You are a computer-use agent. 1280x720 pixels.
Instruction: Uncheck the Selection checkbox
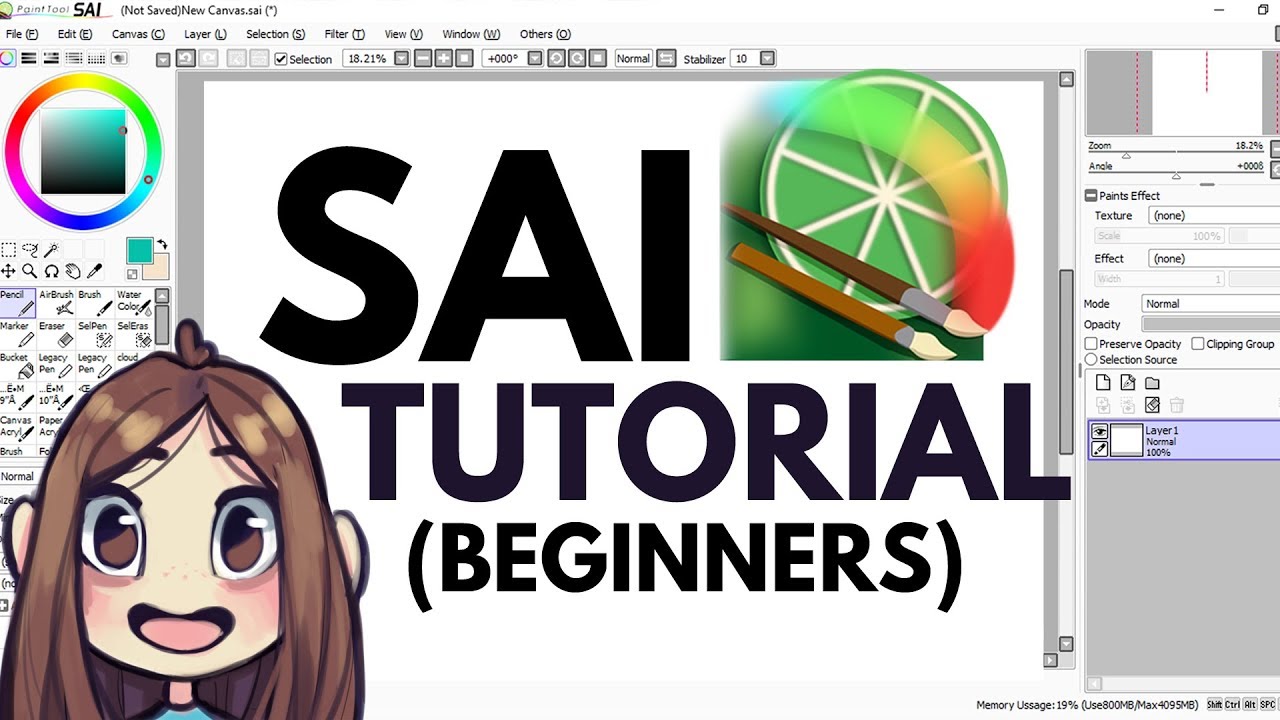[x=281, y=59]
